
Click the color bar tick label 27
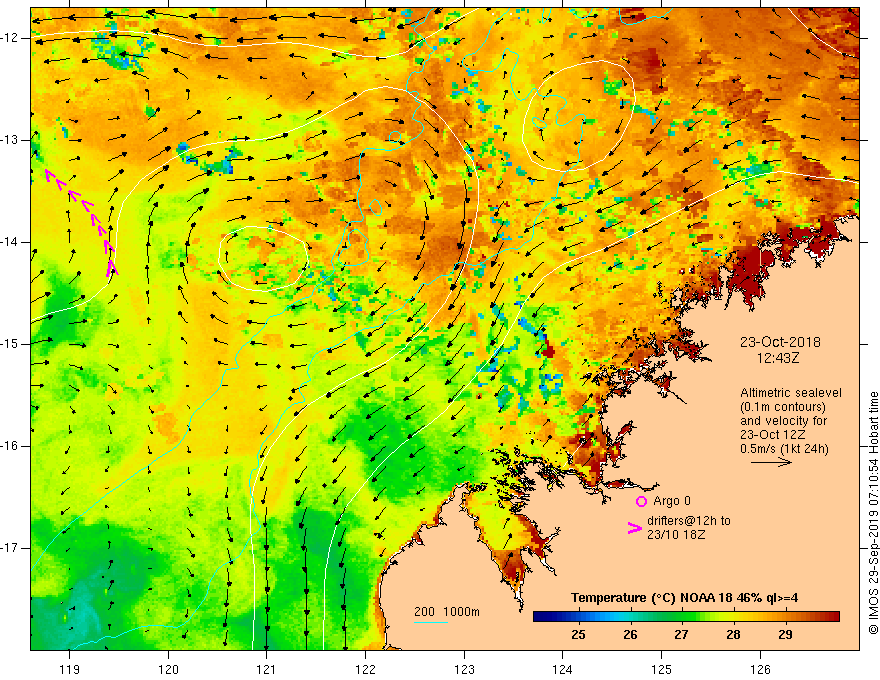(x=681, y=635)
